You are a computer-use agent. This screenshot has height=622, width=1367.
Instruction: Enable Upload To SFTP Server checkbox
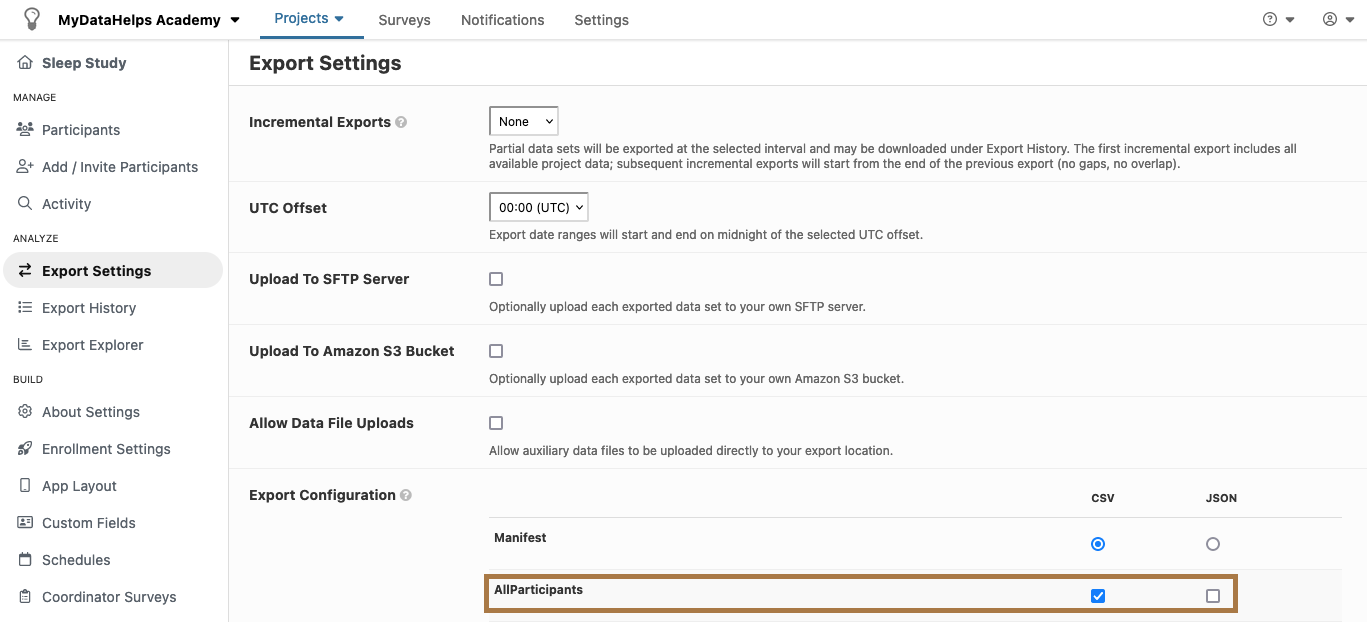click(496, 279)
